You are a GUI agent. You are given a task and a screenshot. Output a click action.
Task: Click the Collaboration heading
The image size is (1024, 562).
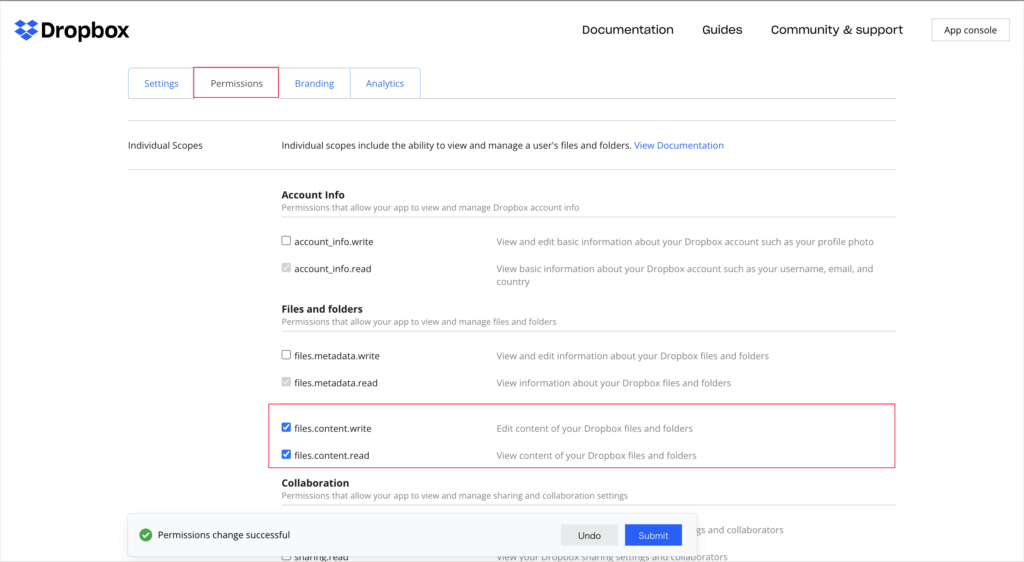[x=315, y=483]
